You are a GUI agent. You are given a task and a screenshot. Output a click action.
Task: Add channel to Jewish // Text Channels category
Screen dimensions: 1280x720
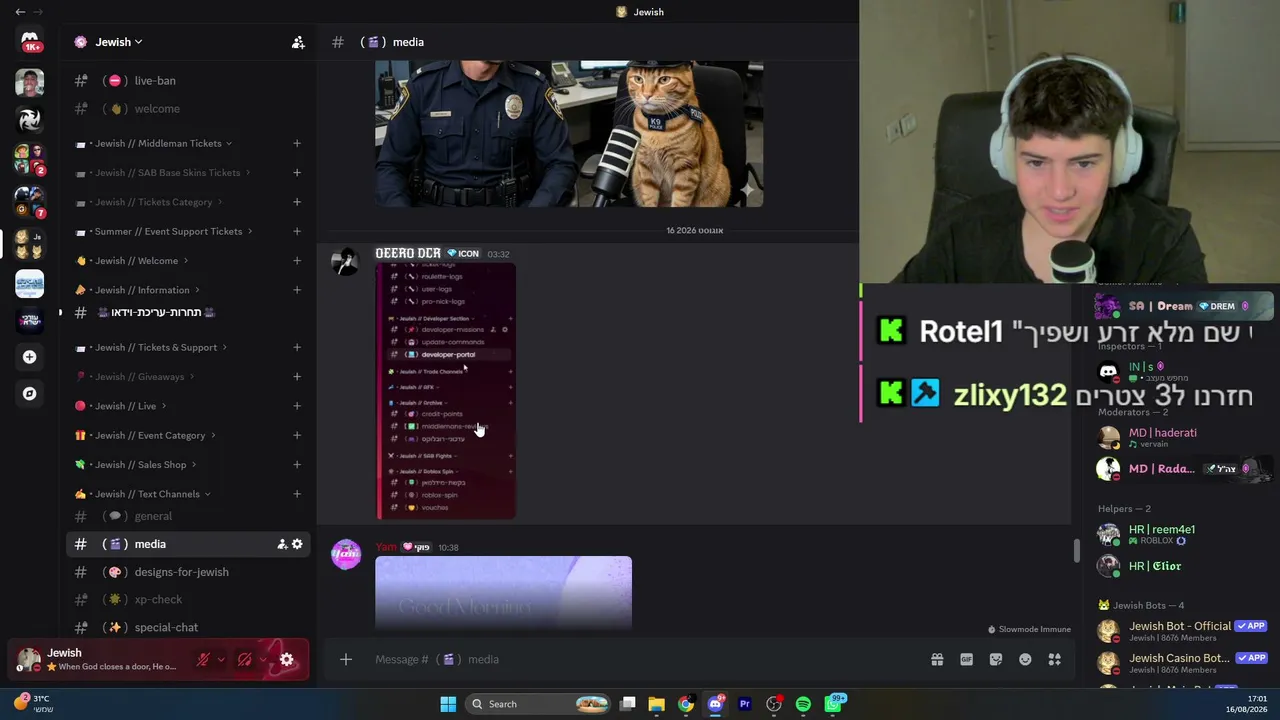click(297, 494)
